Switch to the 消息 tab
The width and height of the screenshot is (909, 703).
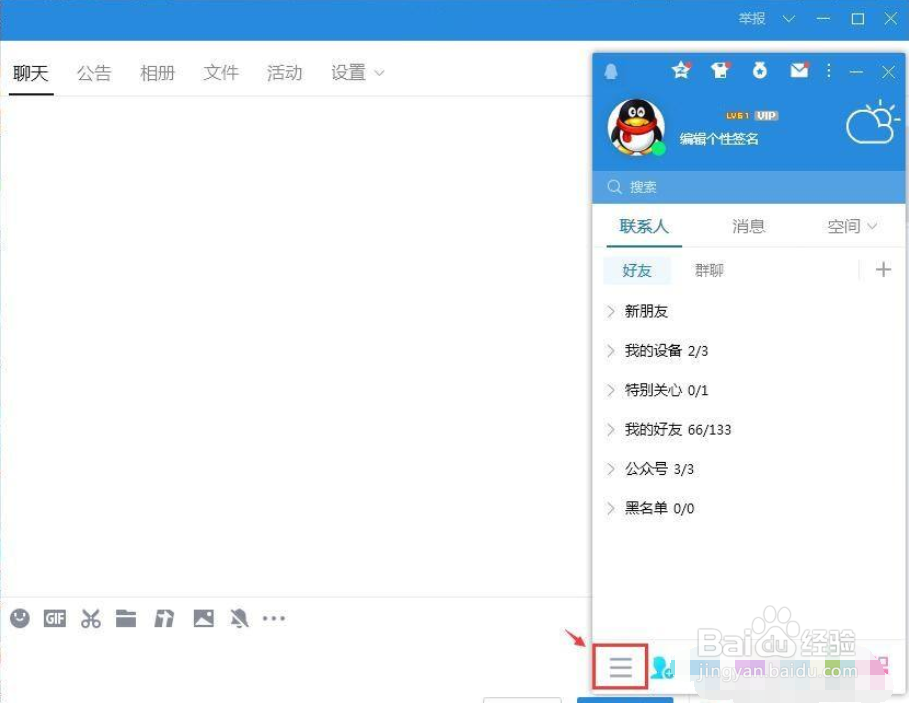[x=748, y=226]
